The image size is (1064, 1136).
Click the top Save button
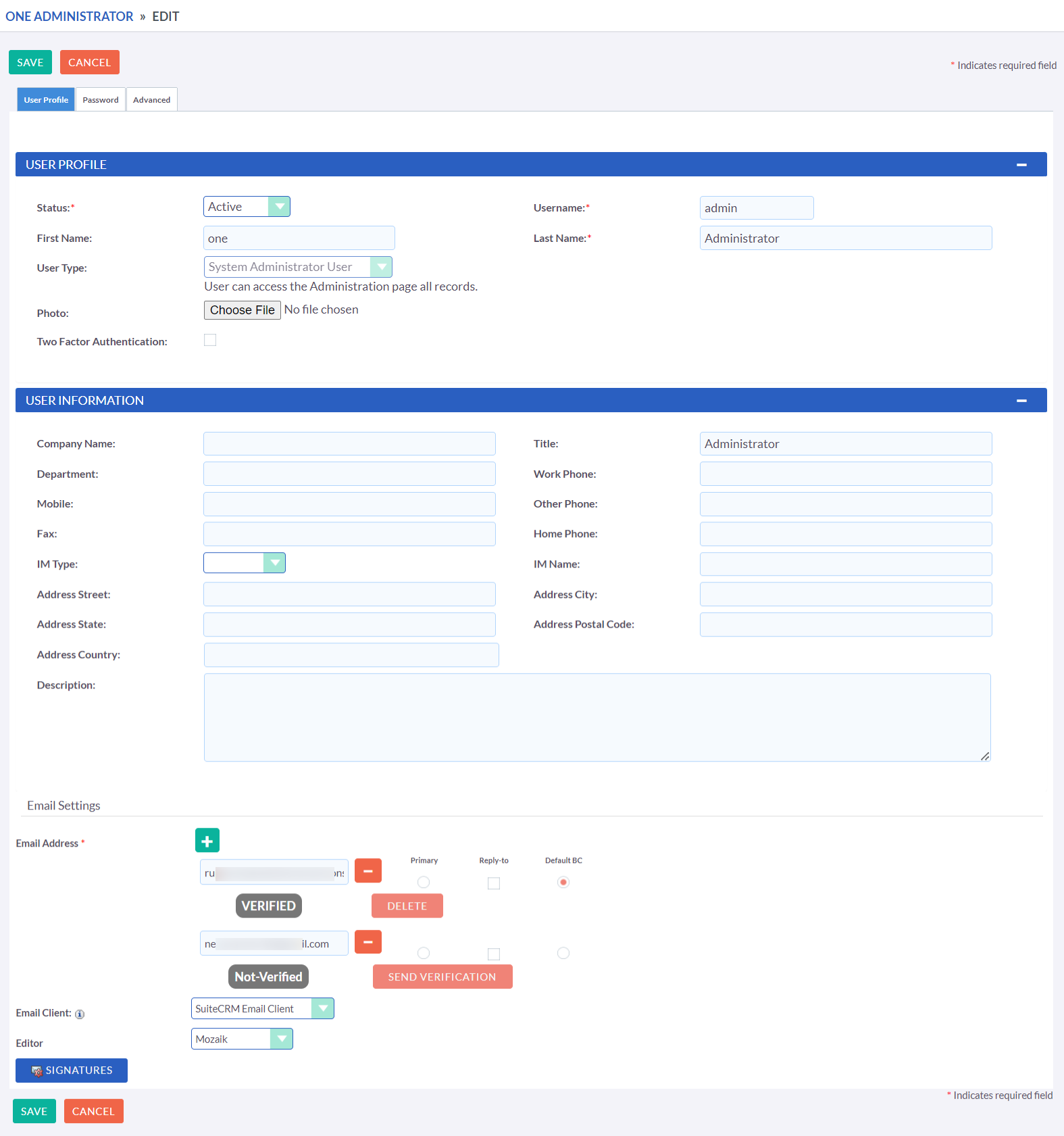tap(30, 62)
